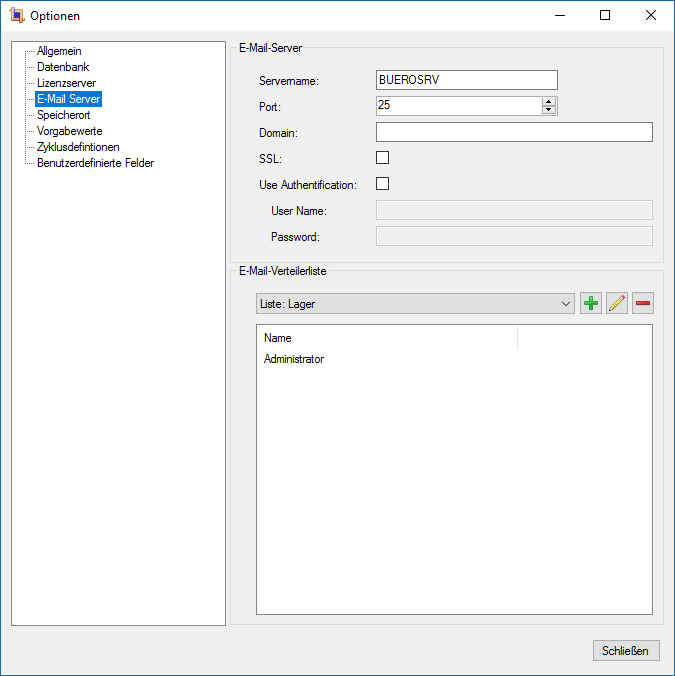This screenshot has height=676, width=675.
Task: Click the pencil edit list icon
Action: (617, 304)
